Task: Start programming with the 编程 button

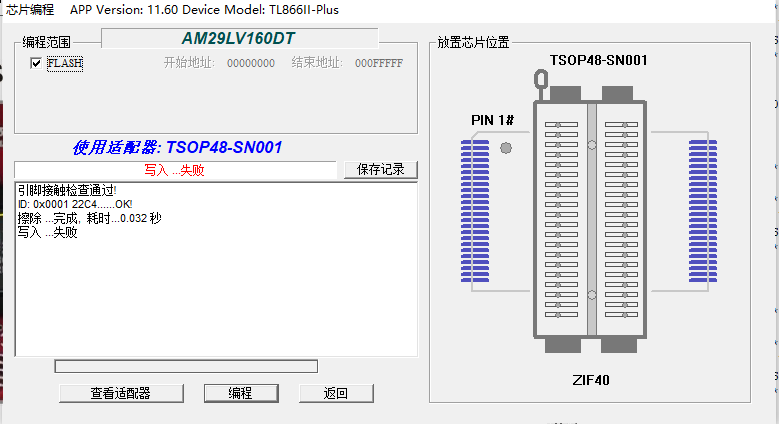Action: [x=240, y=393]
